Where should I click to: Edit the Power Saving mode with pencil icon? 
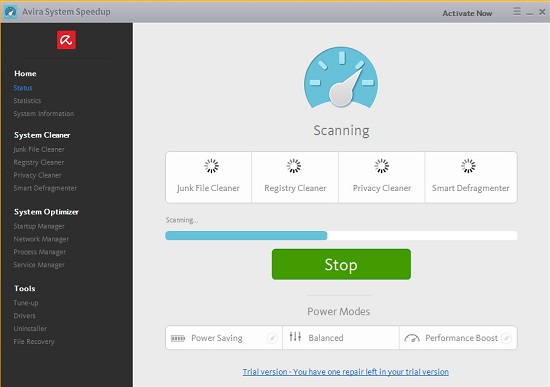(272, 338)
